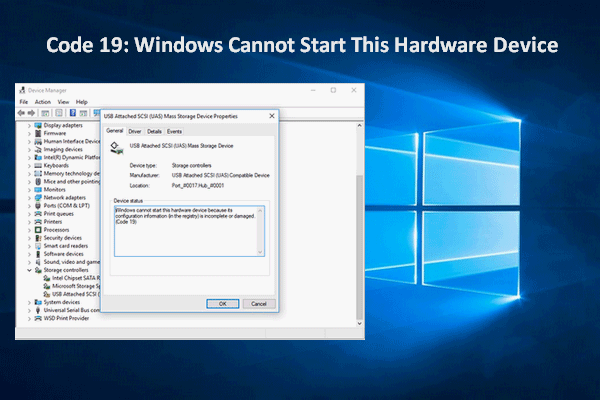The height and width of the screenshot is (400, 600).
Task: Collapse the Storage controllers node
Action: [x=29, y=270]
